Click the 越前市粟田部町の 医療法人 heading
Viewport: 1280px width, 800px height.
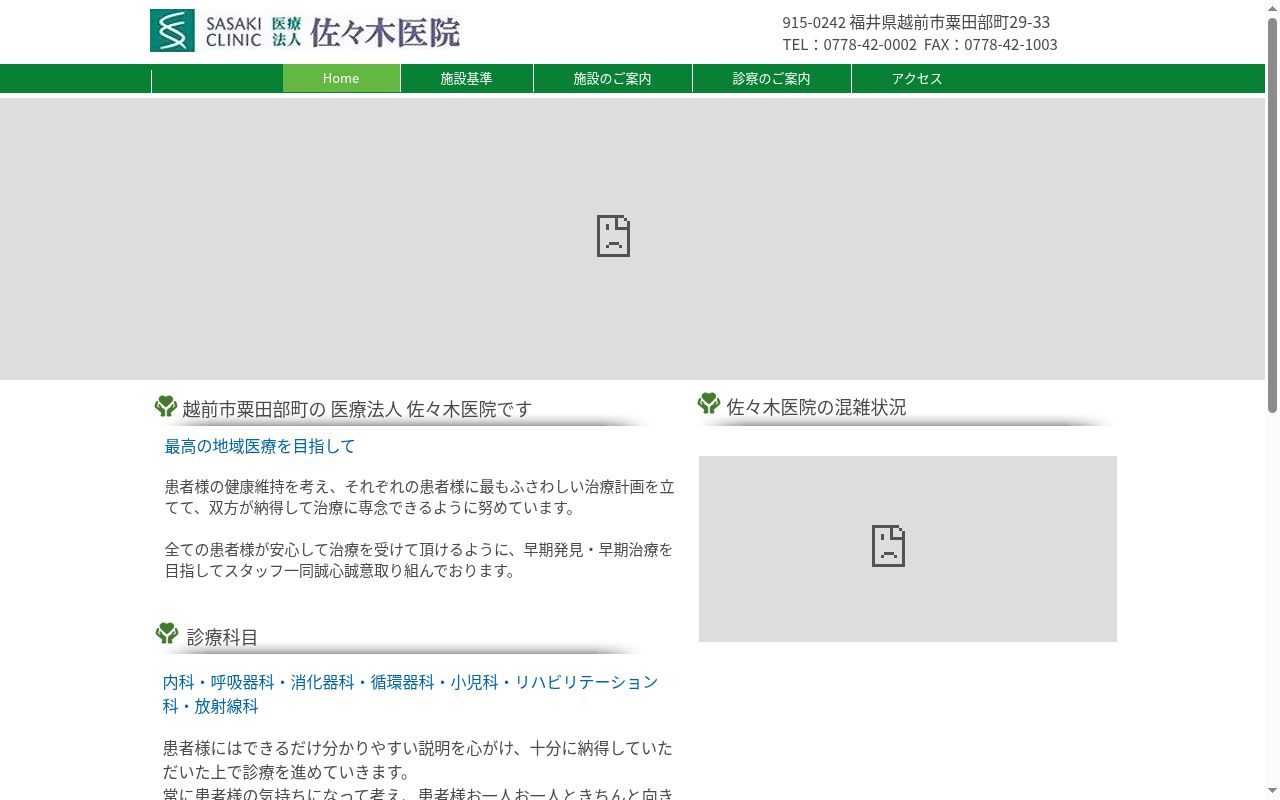click(x=357, y=409)
